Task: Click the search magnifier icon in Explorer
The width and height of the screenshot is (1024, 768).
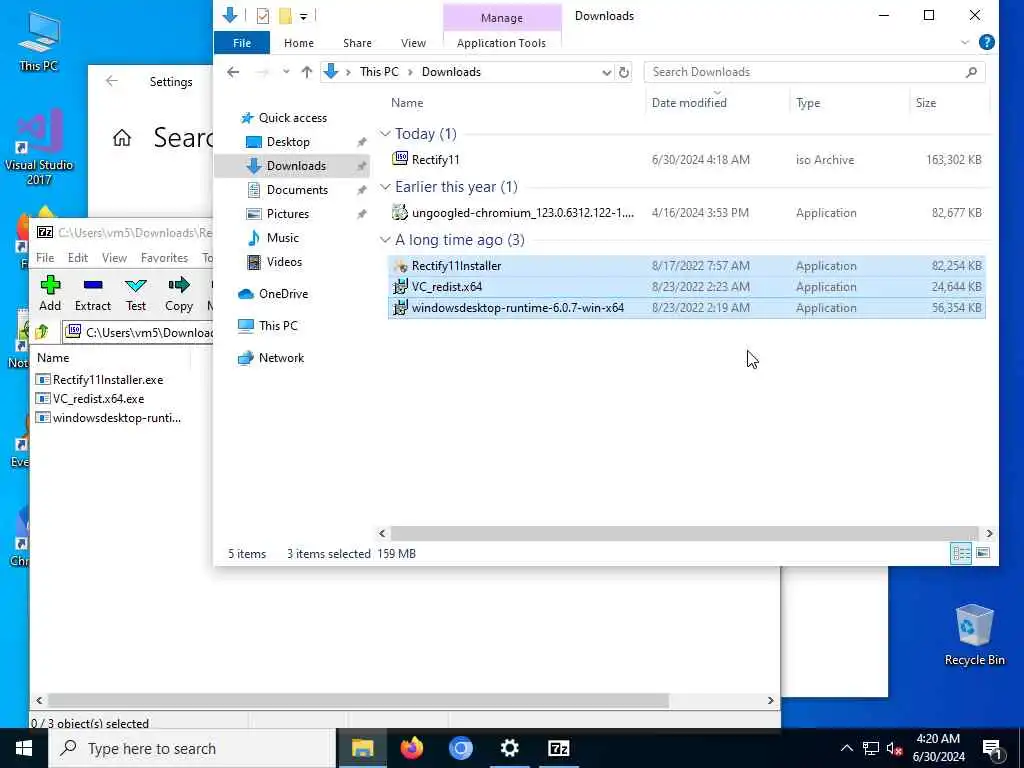Action: coord(971,72)
